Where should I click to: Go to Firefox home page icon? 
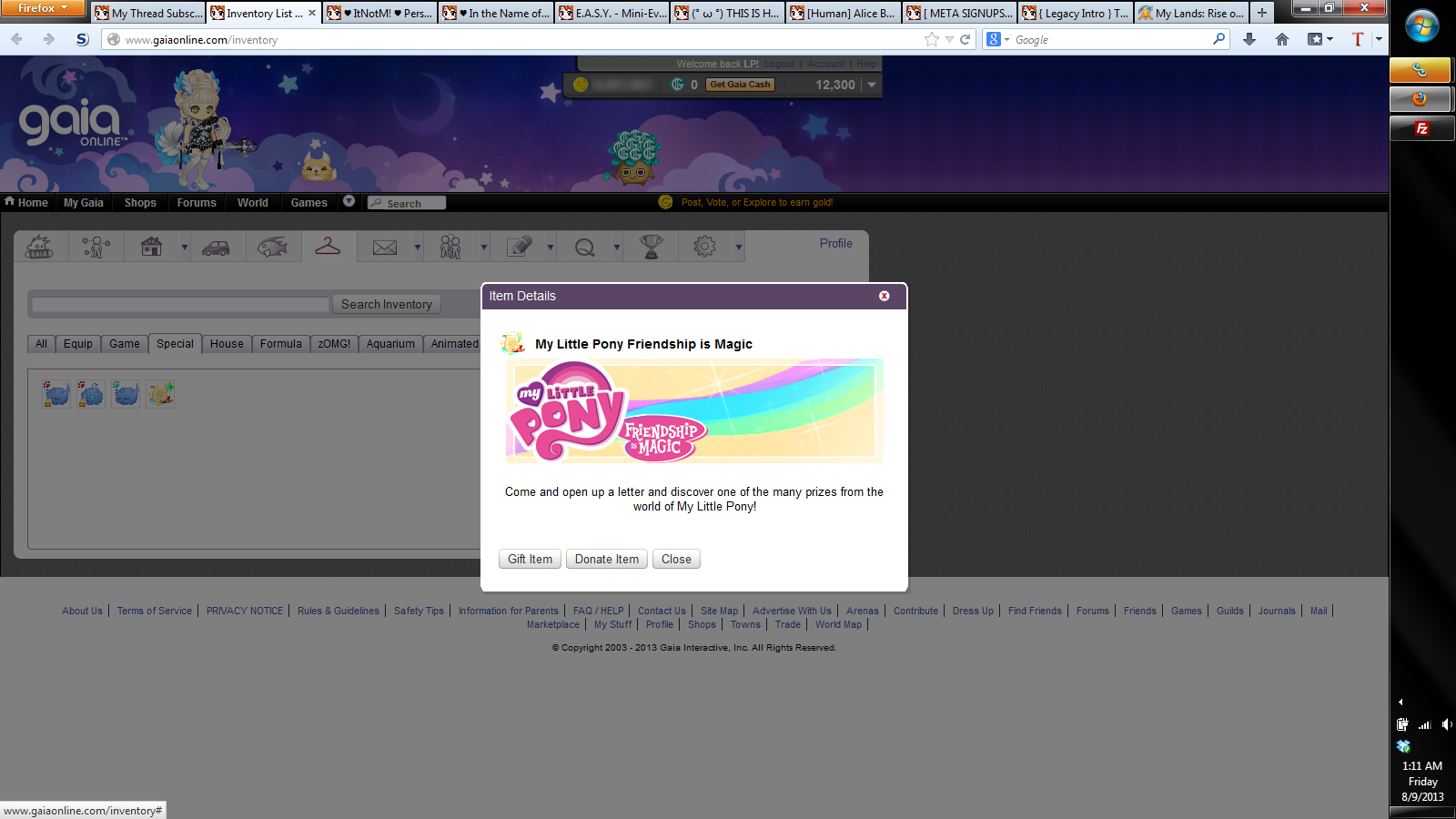click(1282, 39)
